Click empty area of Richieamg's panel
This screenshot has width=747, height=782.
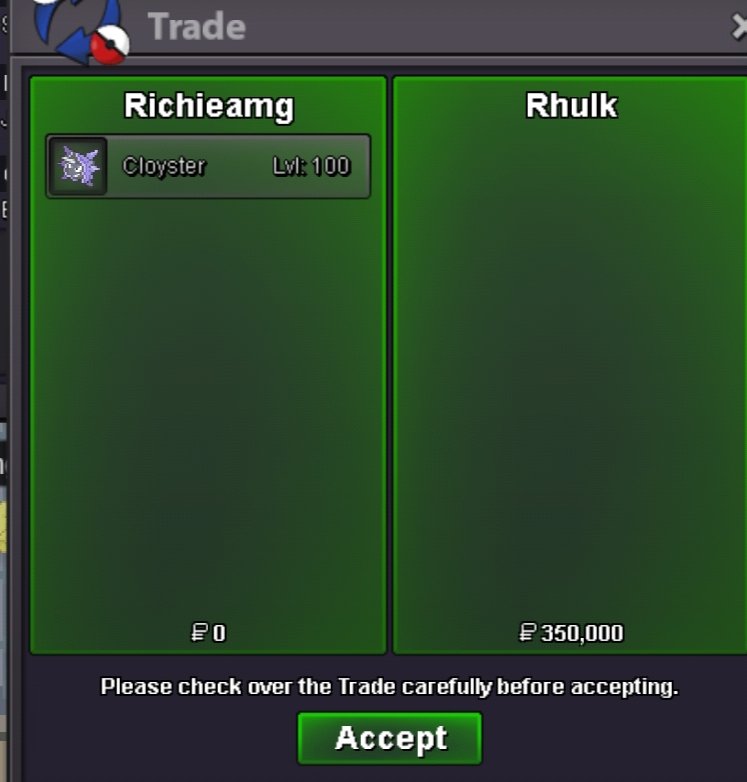tap(208, 409)
